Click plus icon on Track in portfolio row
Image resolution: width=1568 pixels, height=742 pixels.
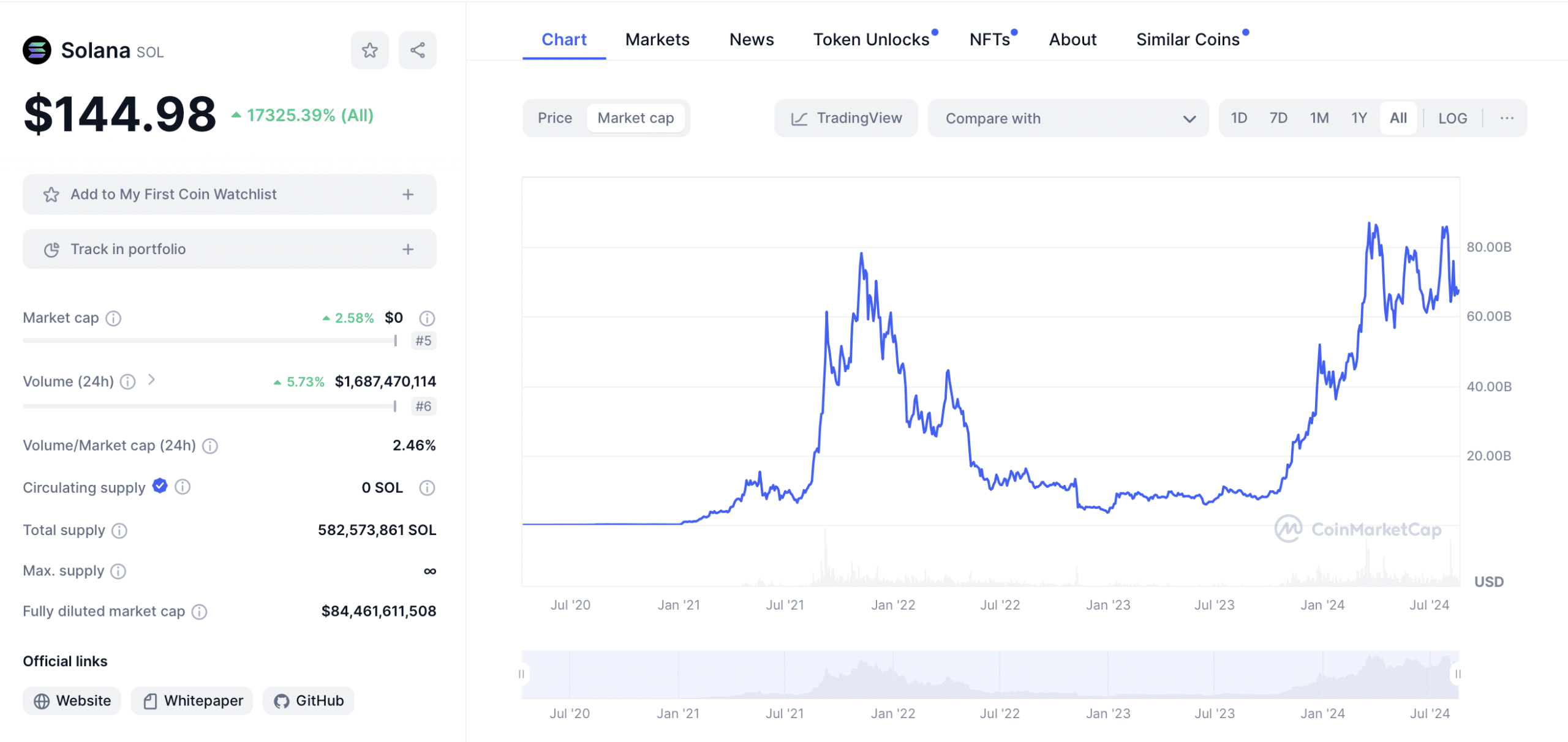pos(408,249)
